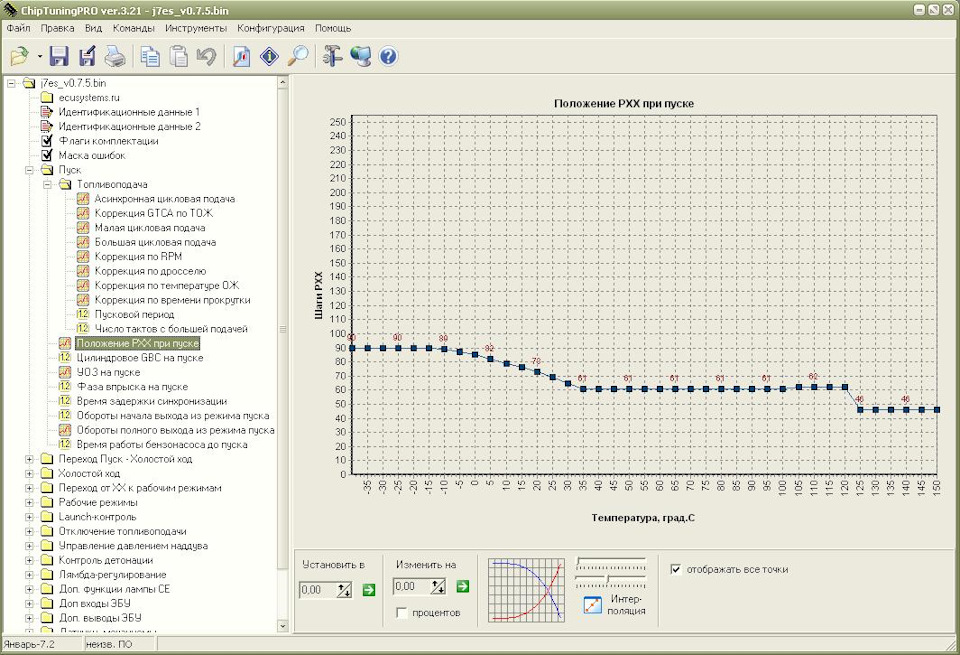This screenshot has height=655, width=960.
Task: Click the 'Изменить на' value field
Action: click(411, 586)
